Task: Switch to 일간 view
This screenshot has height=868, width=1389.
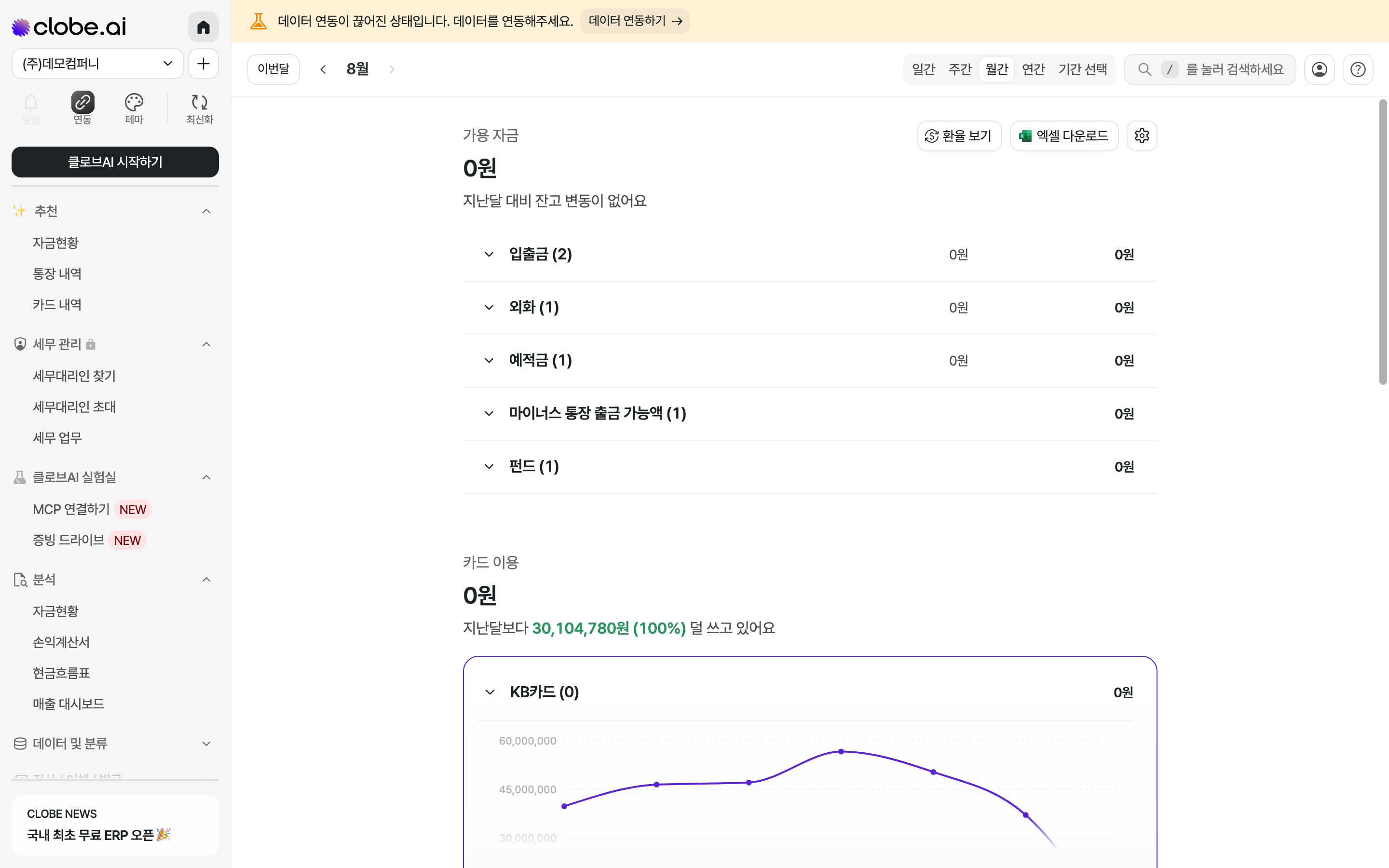Action: (924, 69)
